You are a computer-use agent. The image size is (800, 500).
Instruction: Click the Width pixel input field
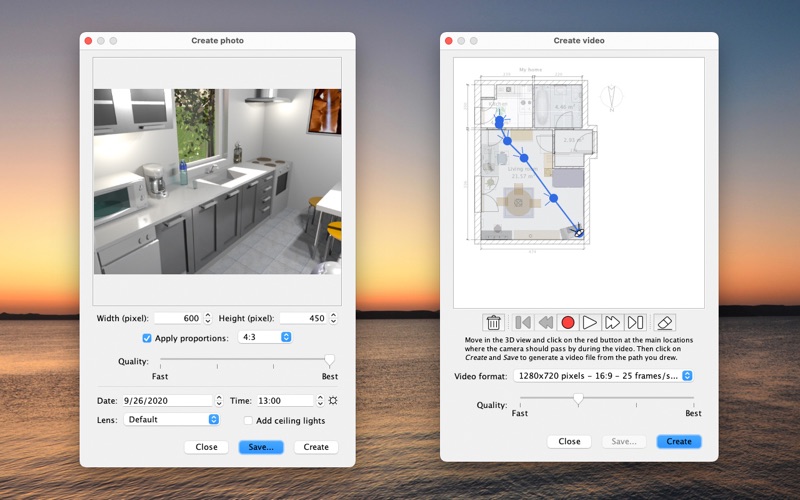(177, 318)
